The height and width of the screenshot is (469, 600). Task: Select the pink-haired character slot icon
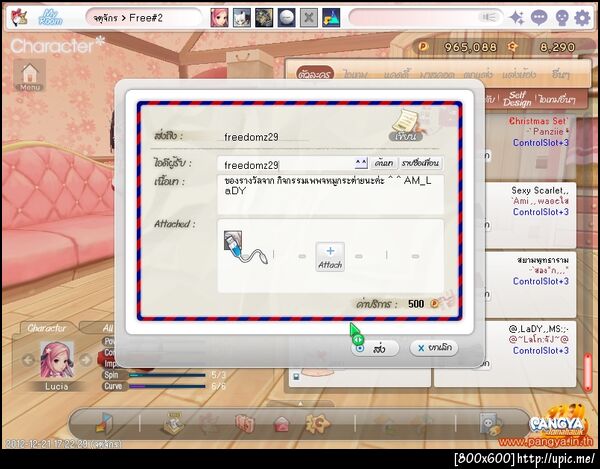tap(219, 18)
